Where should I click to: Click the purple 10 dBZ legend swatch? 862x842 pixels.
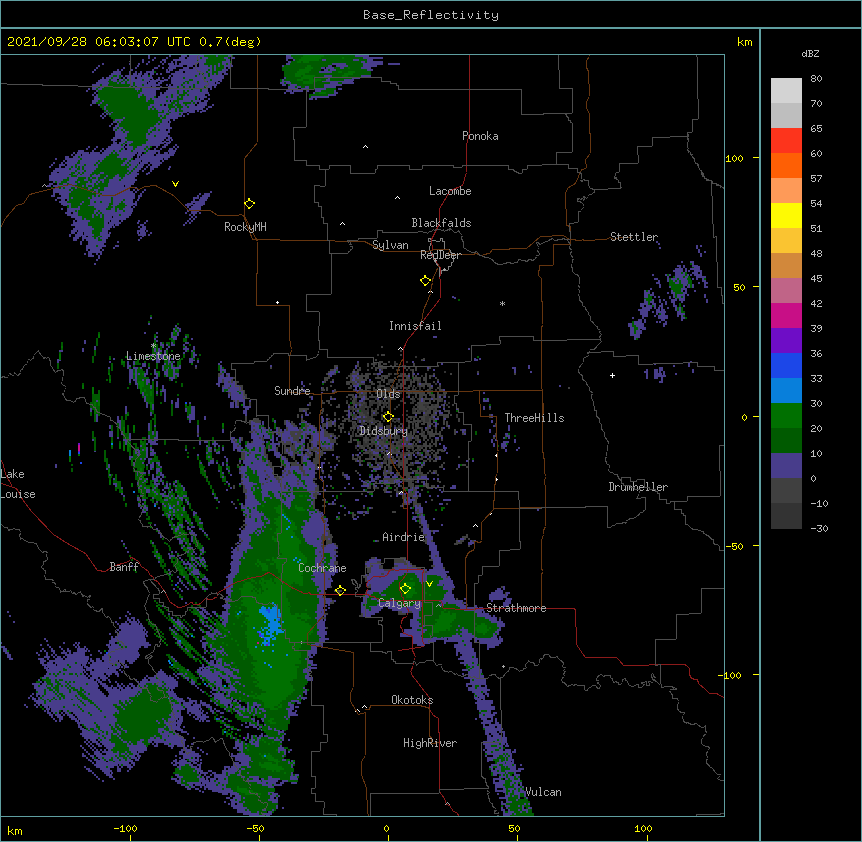coord(786,466)
